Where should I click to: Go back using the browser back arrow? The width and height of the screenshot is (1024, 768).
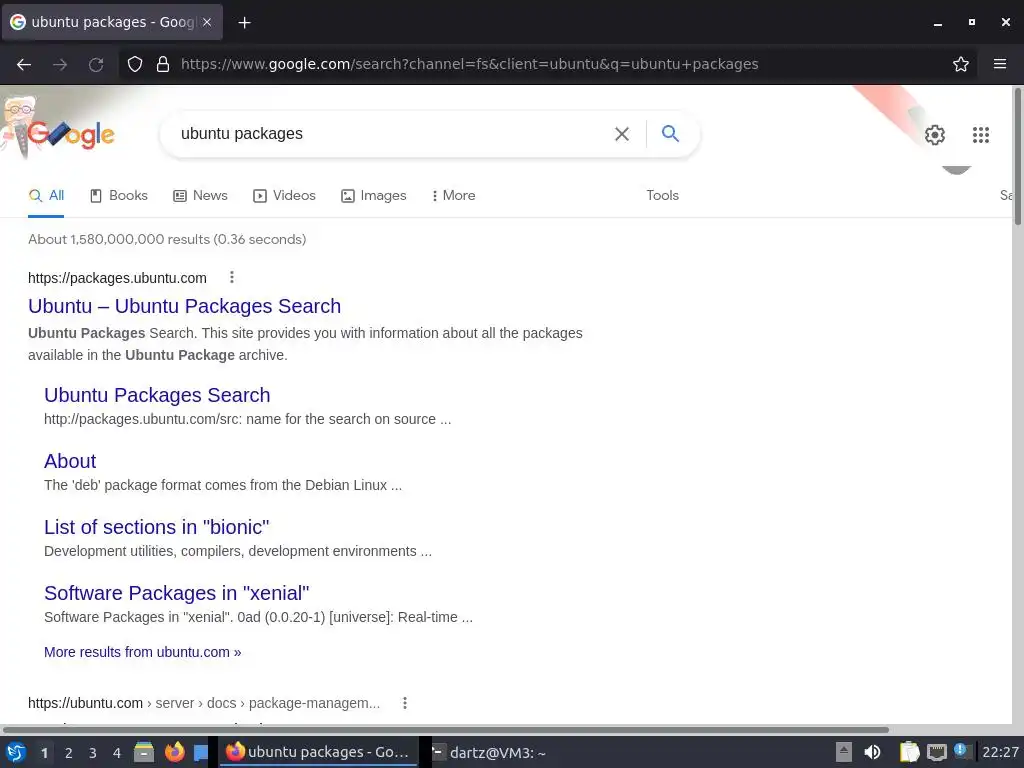pos(24,64)
